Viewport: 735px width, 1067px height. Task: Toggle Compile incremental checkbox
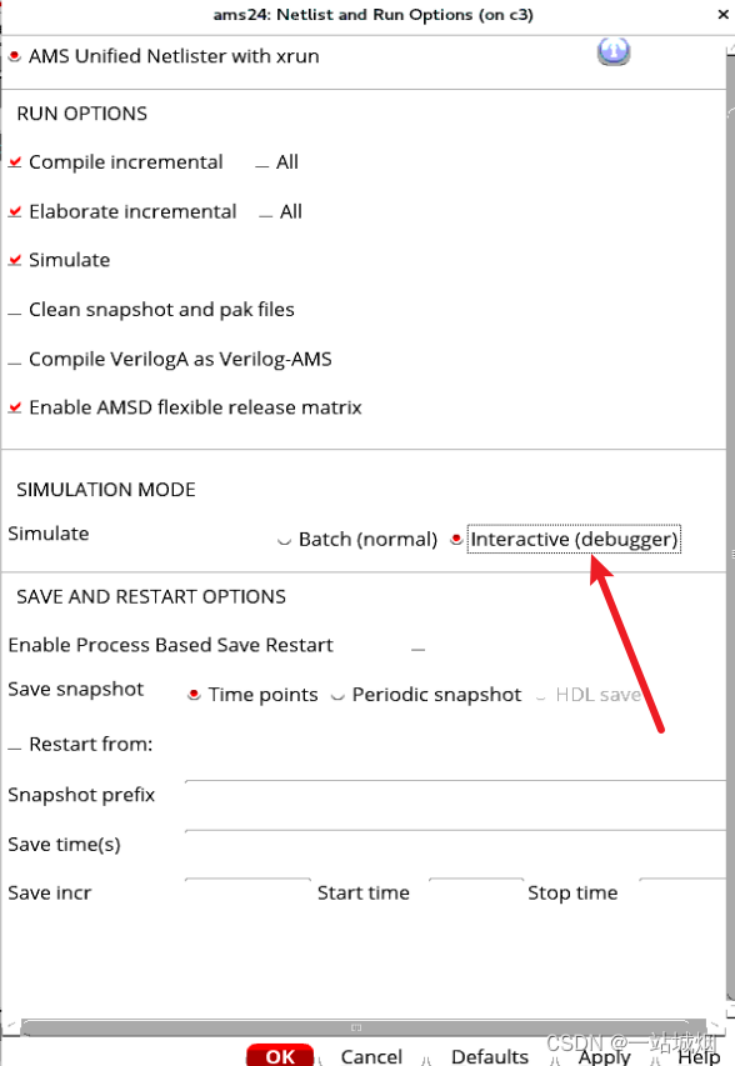pyautogui.click(x=15, y=162)
